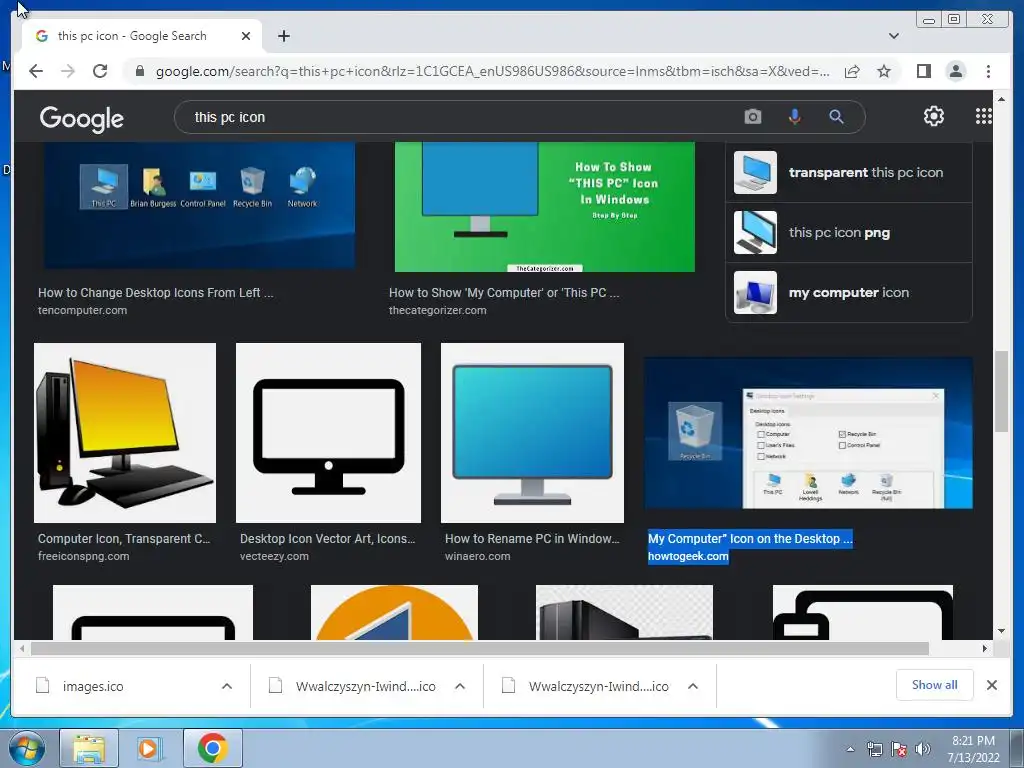This screenshot has height=768, width=1024.
Task: Click 'How to Show My Computer' title
Action: [x=504, y=293]
